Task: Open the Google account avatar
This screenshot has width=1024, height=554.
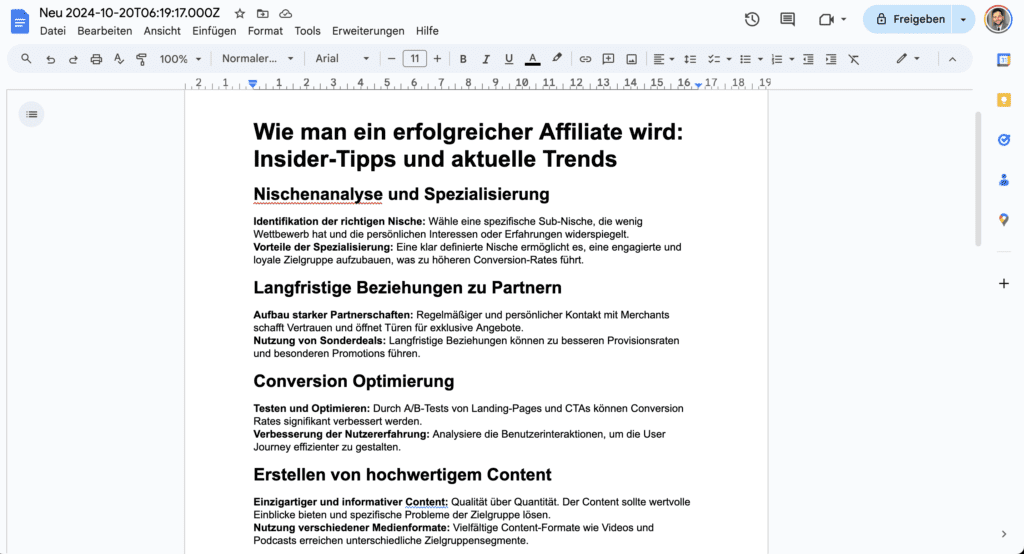Action: coord(998,19)
